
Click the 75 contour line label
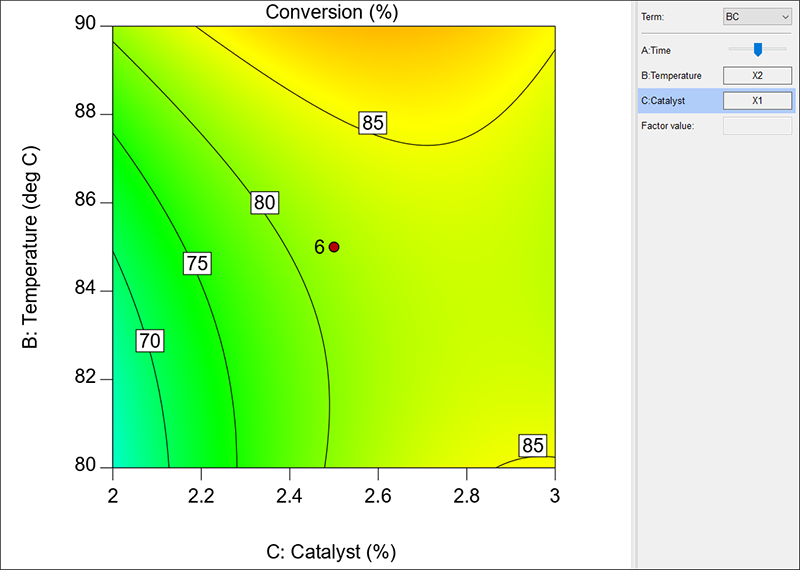[x=196, y=264]
